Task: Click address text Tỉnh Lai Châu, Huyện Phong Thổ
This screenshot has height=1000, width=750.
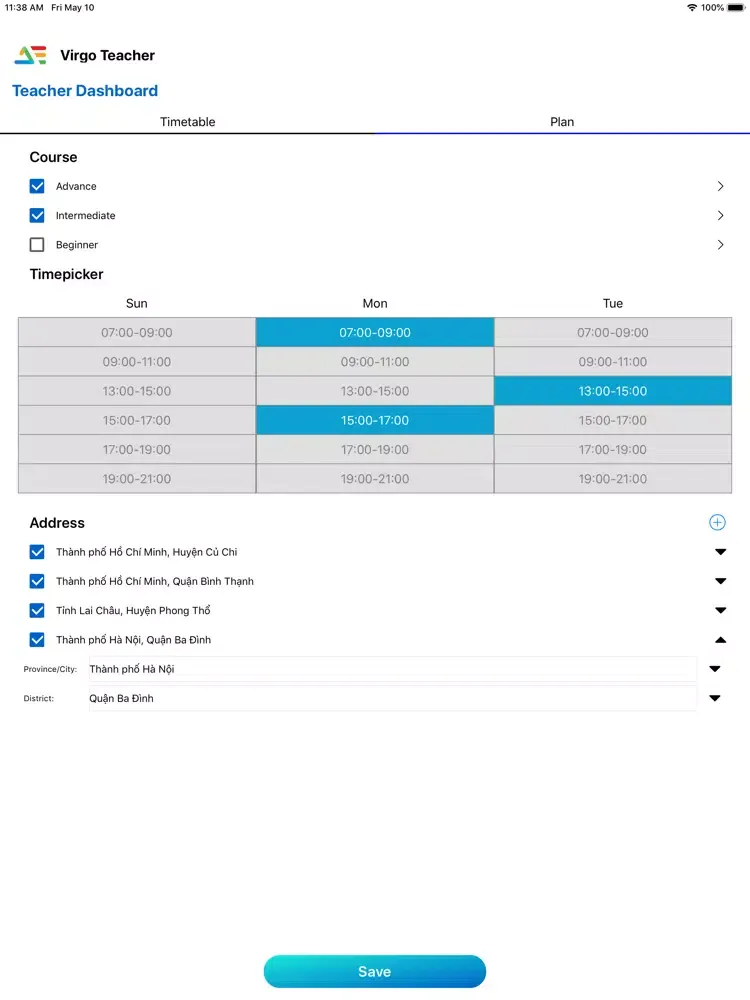Action: pos(133,610)
